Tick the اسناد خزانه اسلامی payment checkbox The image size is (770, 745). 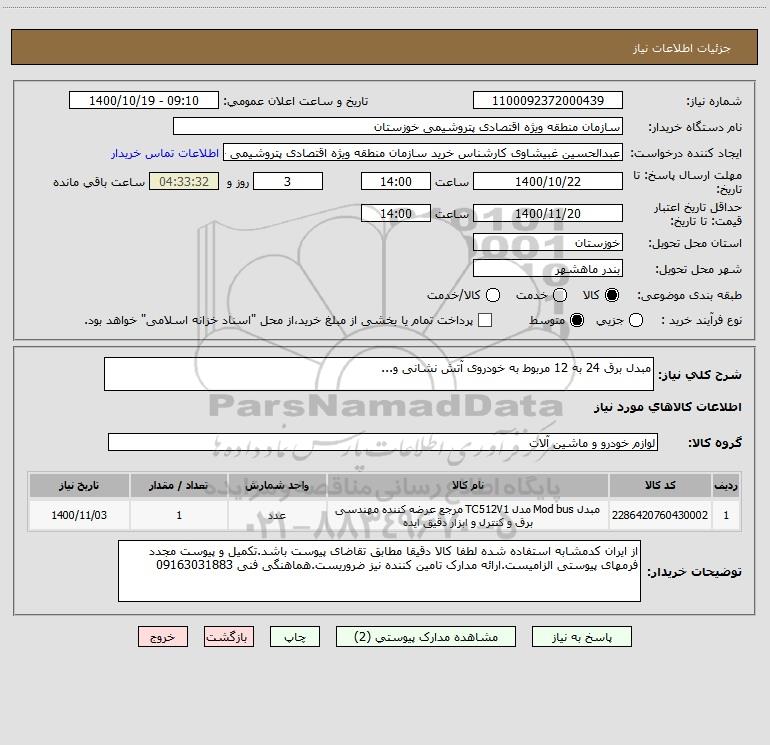(x=485, y=320)
